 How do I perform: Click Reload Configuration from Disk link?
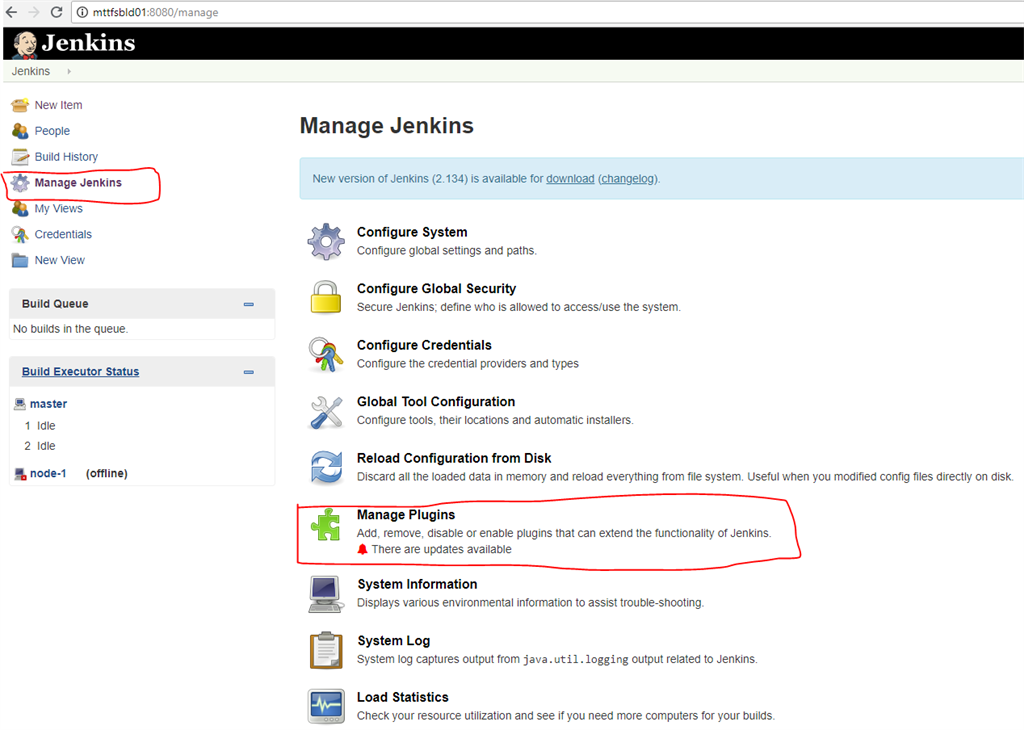[454, 458]
